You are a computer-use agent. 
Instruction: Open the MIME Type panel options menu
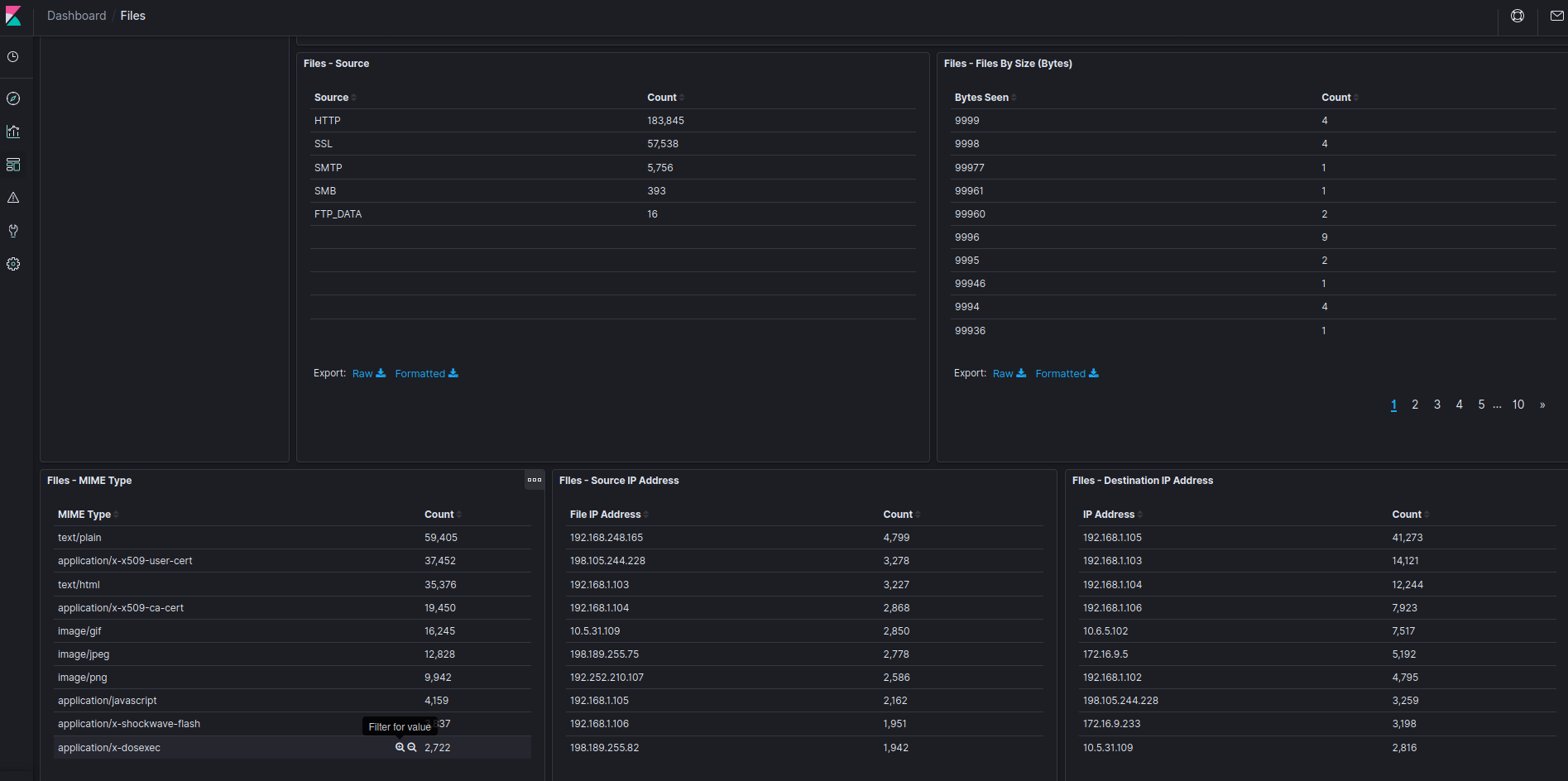534,480
